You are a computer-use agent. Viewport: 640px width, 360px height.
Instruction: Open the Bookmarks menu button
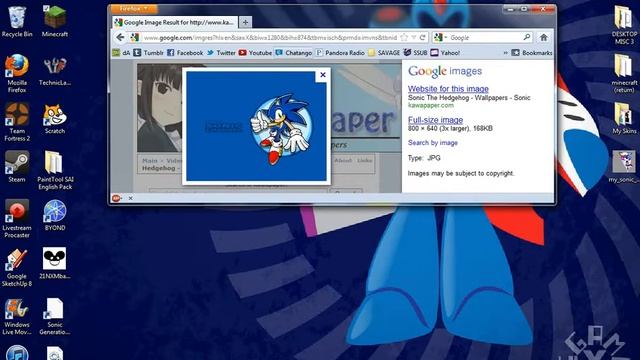click(532, 53)
